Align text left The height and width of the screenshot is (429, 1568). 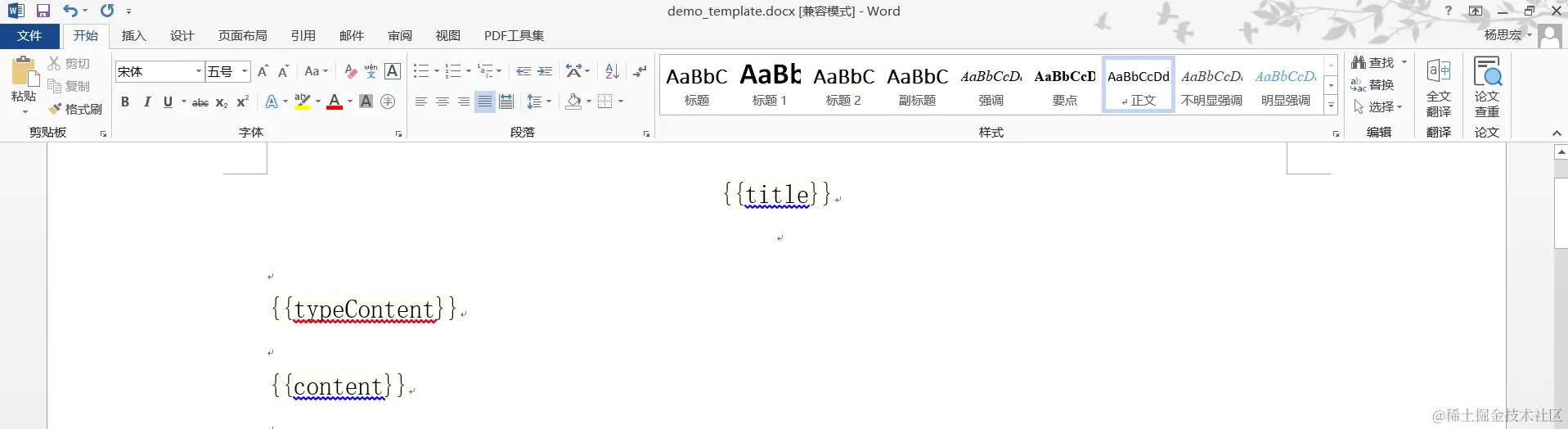point(420,102)
